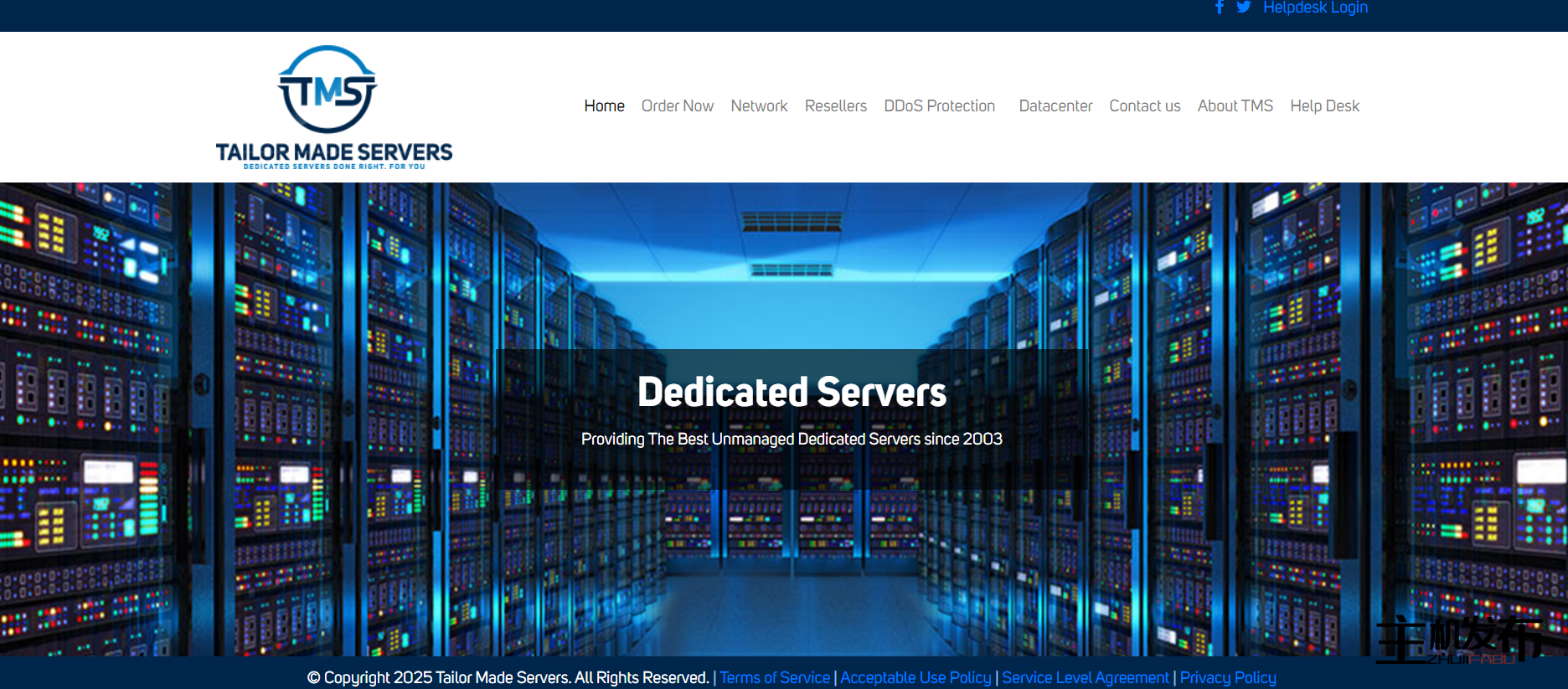Click the watermark logo in bottom corner
The height and width of the screenshot is (689, 1568).
(1458, 640)
